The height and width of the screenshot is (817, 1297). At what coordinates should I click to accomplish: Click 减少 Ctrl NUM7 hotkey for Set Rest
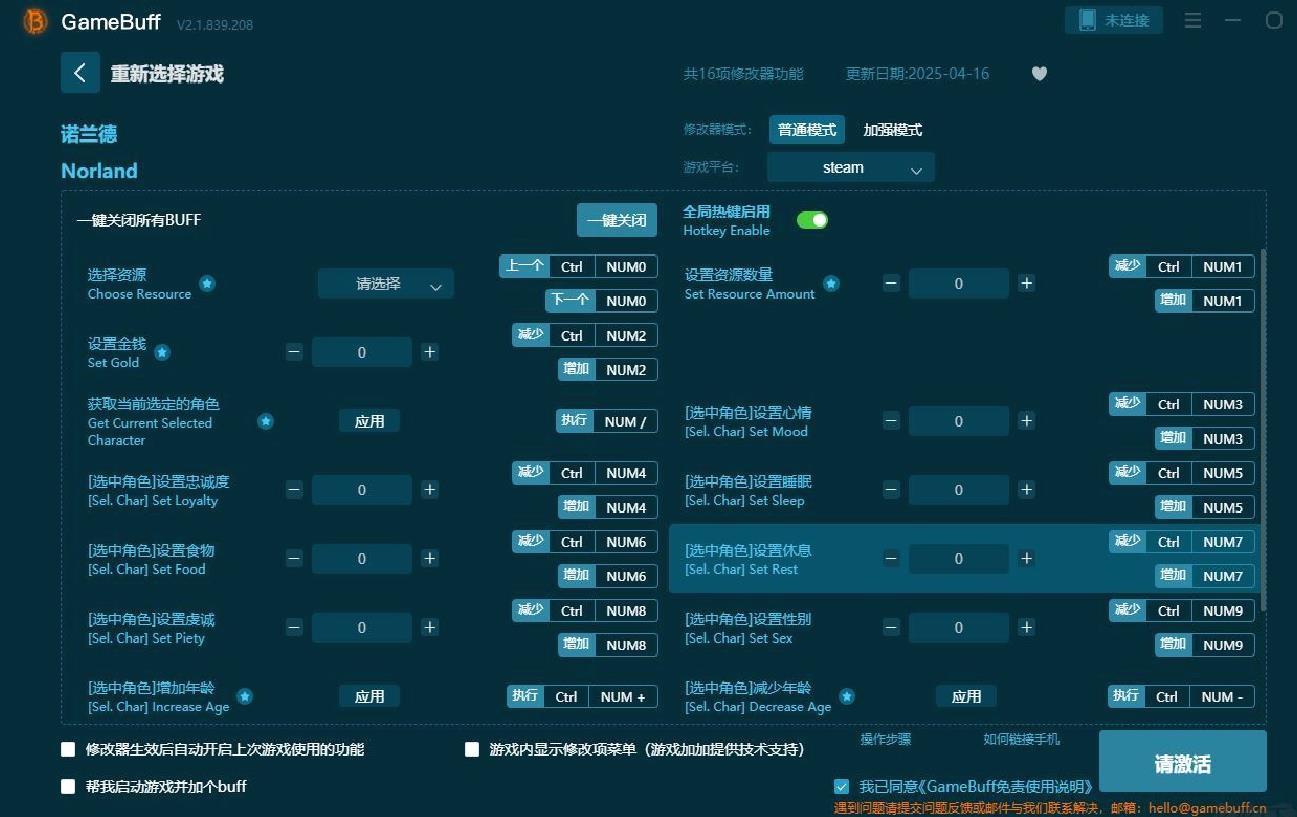click(x=1181, y=541)
